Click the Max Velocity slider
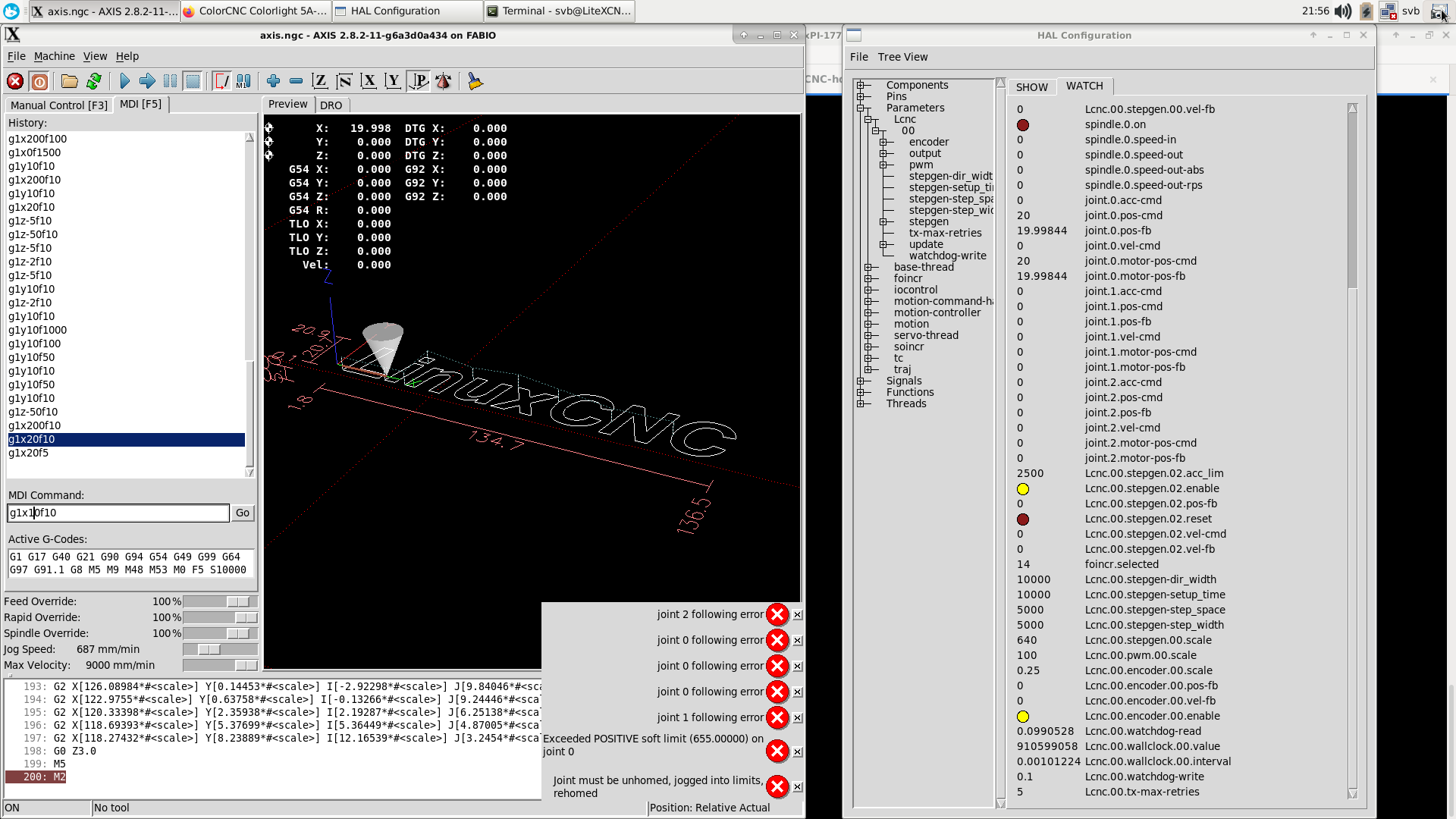1456x819 pixels. coord(221,665)
